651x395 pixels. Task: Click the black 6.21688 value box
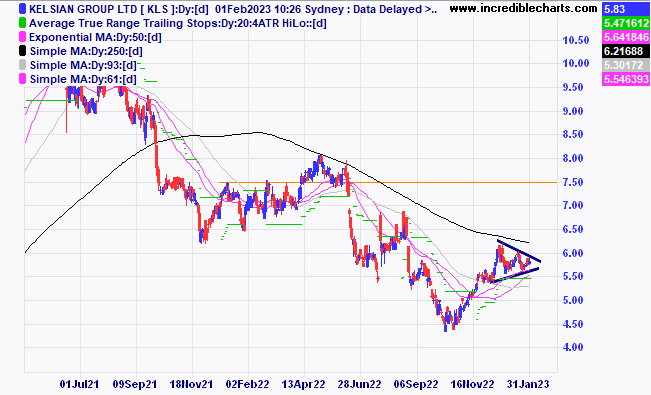click(x=626, y=51)
